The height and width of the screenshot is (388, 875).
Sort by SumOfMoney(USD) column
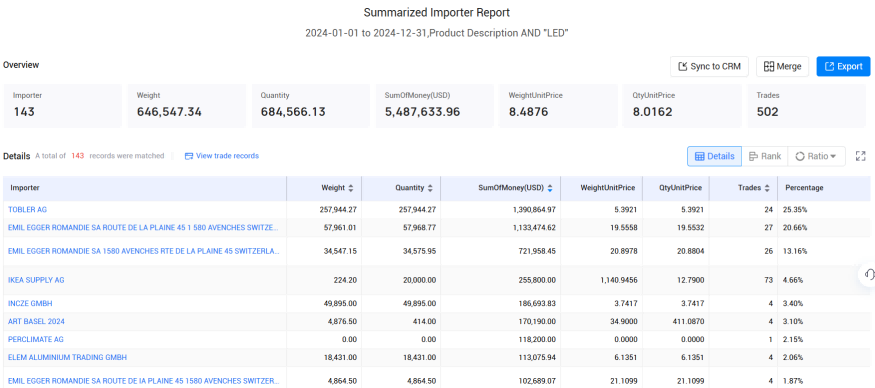click(x=550, y=188)
